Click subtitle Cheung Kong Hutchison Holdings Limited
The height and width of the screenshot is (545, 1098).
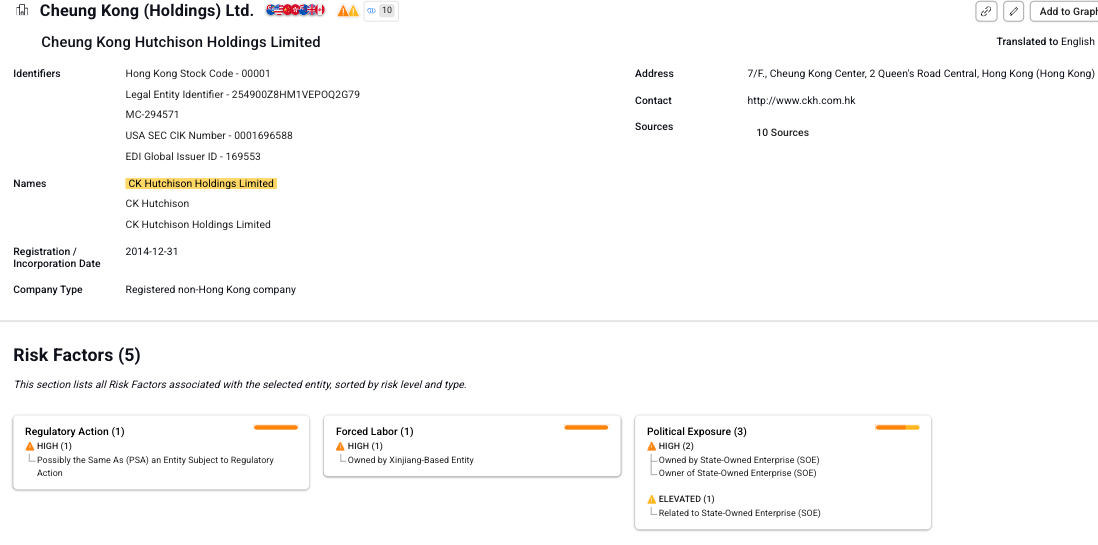[181, 42]
